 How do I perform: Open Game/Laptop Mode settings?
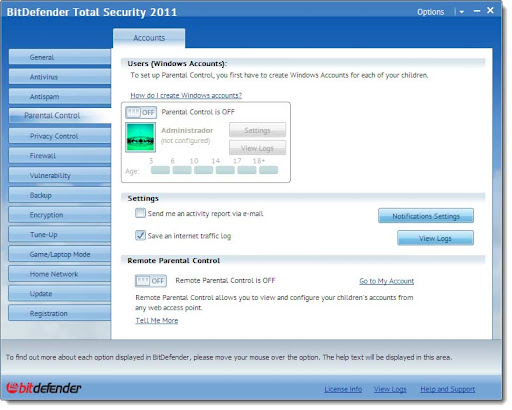[x=59, y=254]
